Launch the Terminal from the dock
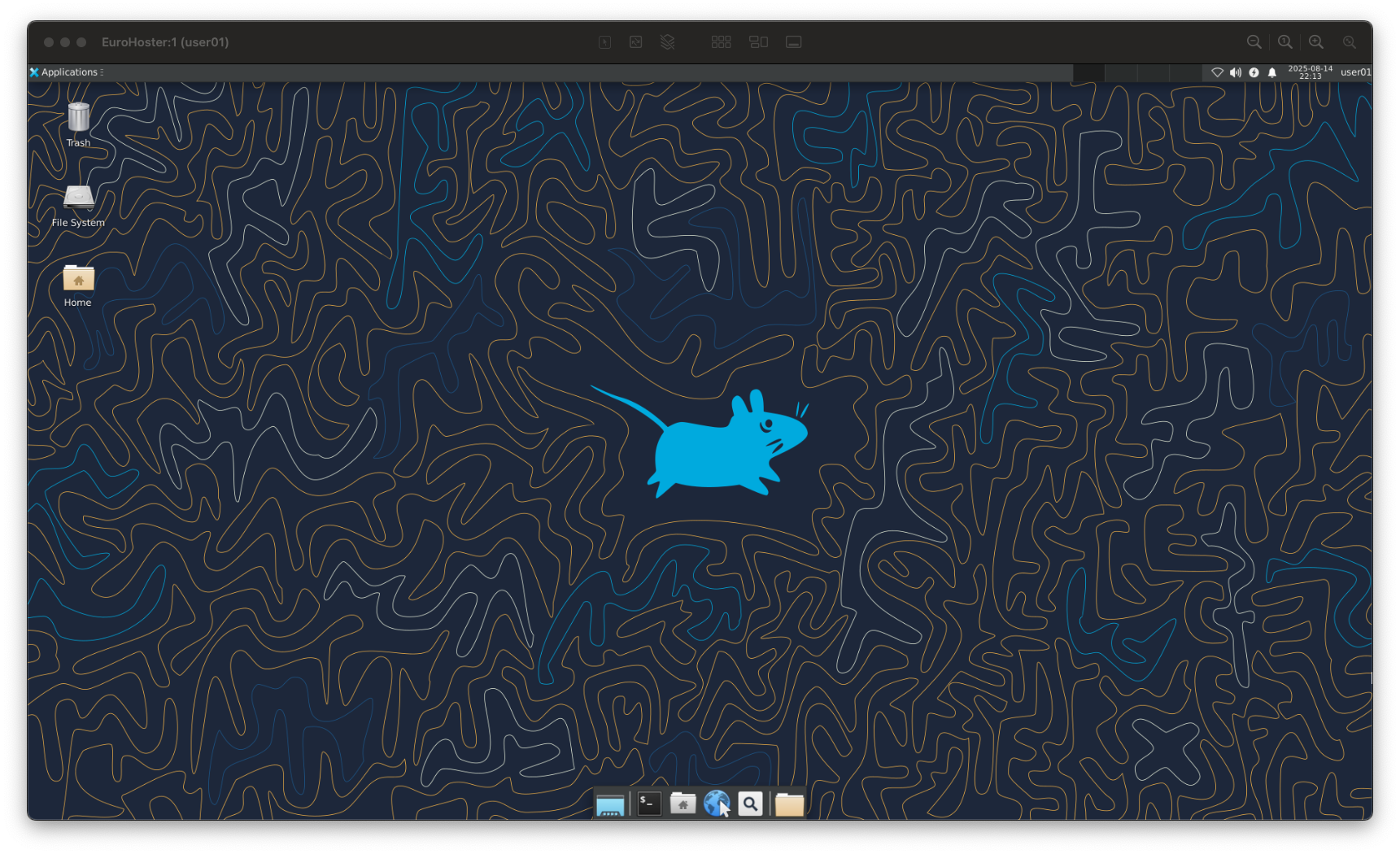1400x854 pixels. [649, 804]
